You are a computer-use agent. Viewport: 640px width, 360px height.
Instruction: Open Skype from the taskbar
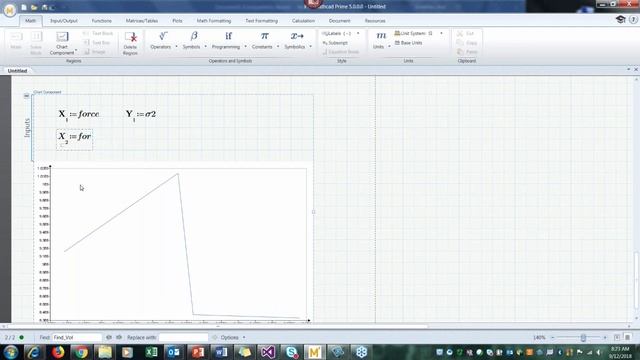[291, 352]
